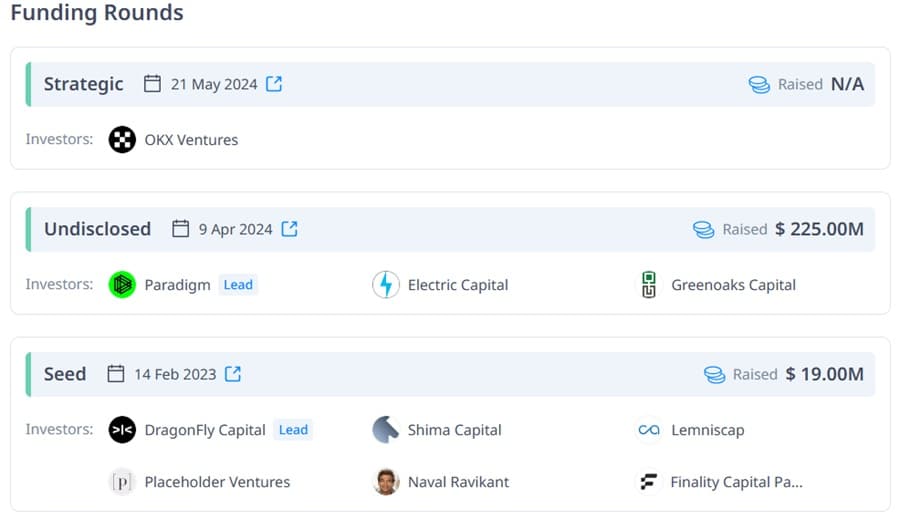
Task: Click the calendar icon beside 21 May 2024
Action: (152, 84)
